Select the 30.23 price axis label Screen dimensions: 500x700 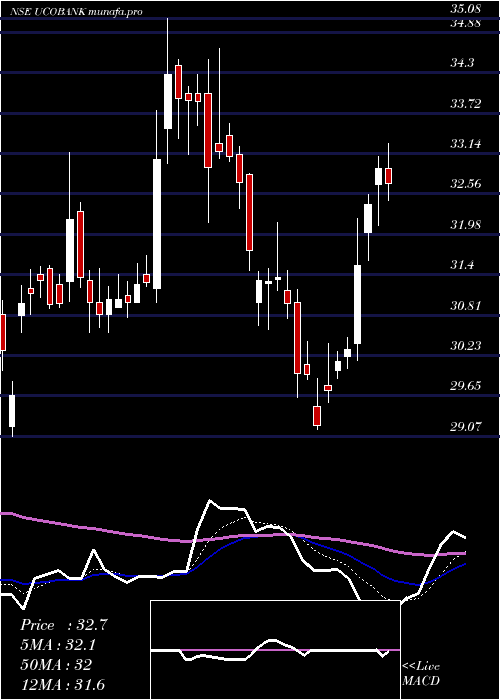click(x=465, y=346)
